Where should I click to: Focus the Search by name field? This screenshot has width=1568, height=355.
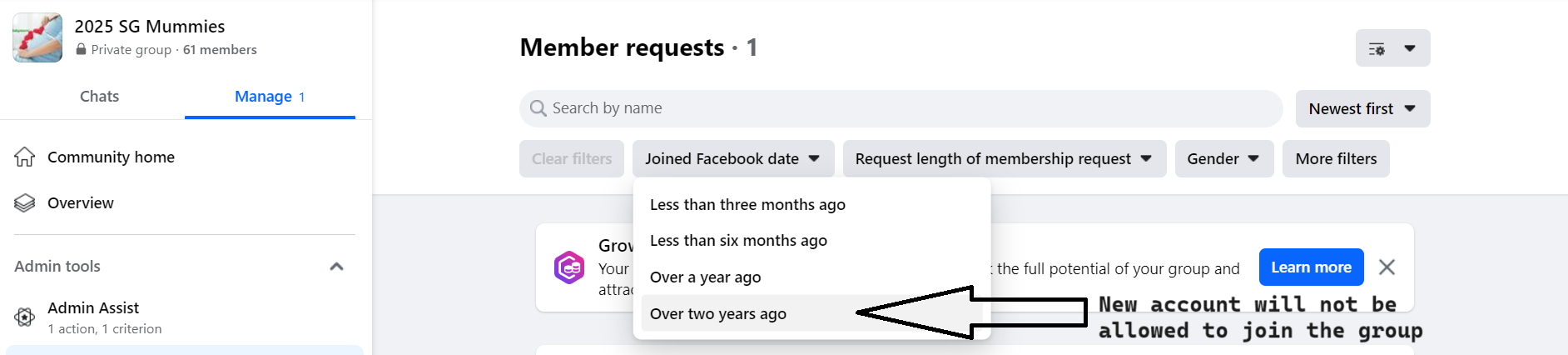point(907,108)
